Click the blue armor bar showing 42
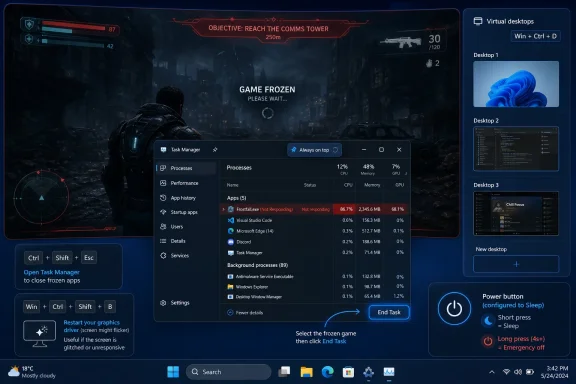This screenshot has width=576, height=384. tap(73, 43)
